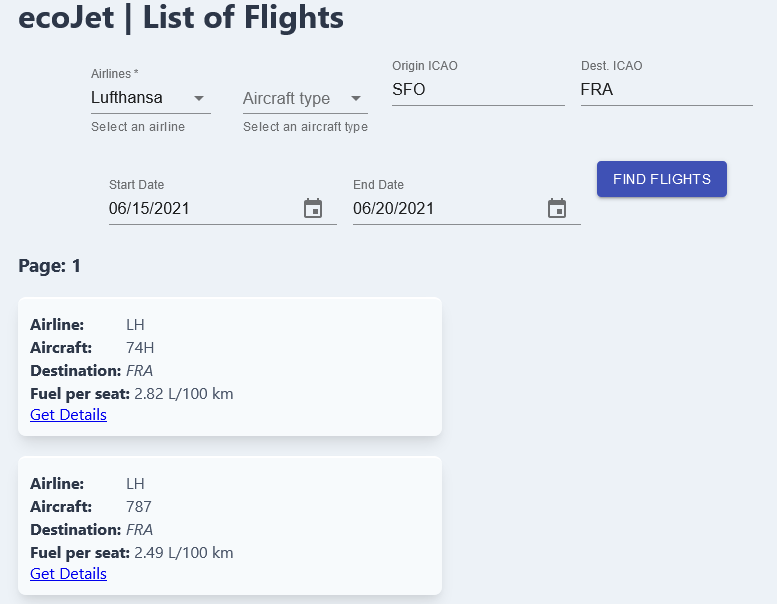Open the Aircraft type dropdown
This screenshot has height=604, width=777.
click(x=304, y=99)
